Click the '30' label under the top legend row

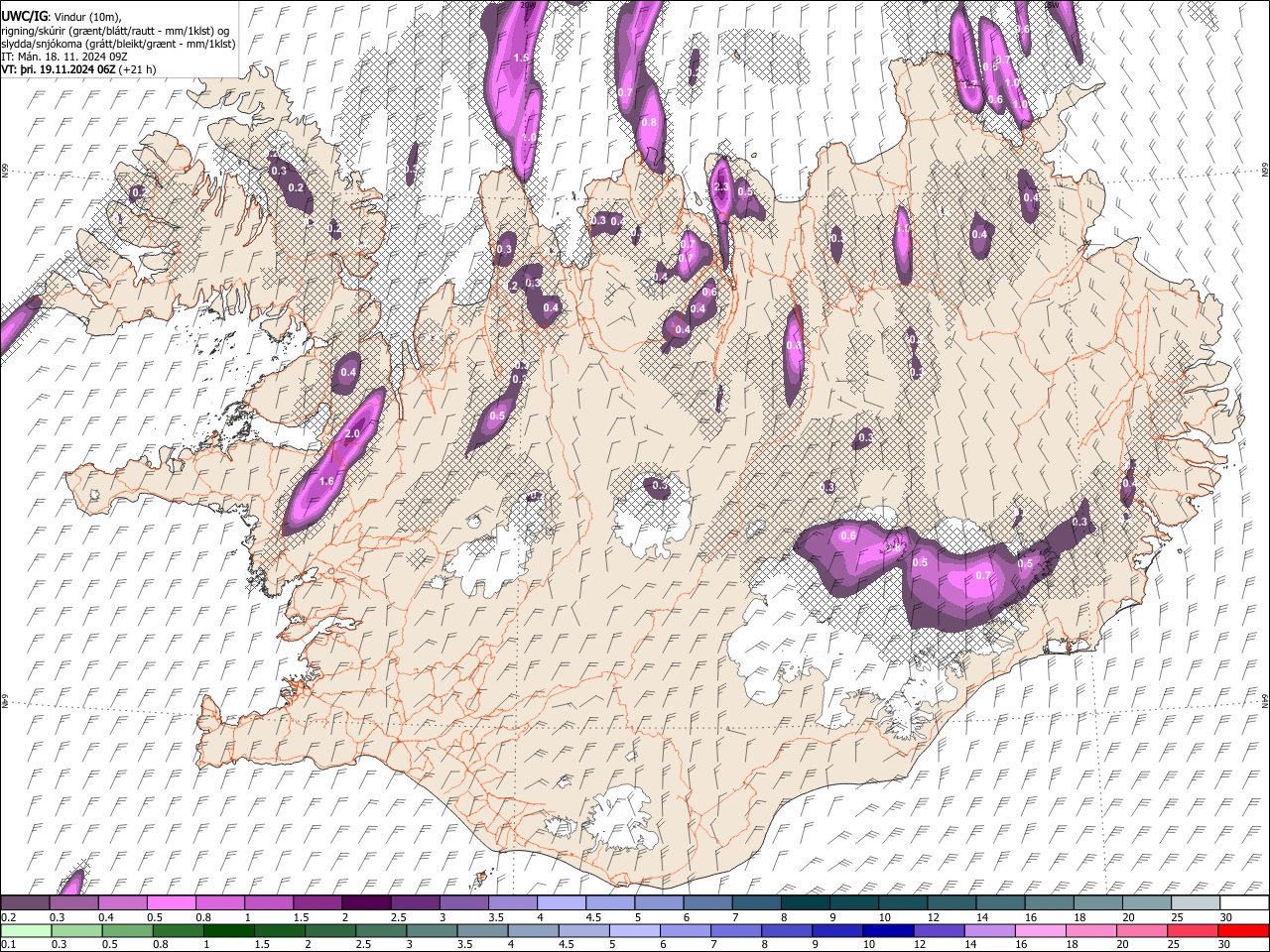(x=1226, y=917)
